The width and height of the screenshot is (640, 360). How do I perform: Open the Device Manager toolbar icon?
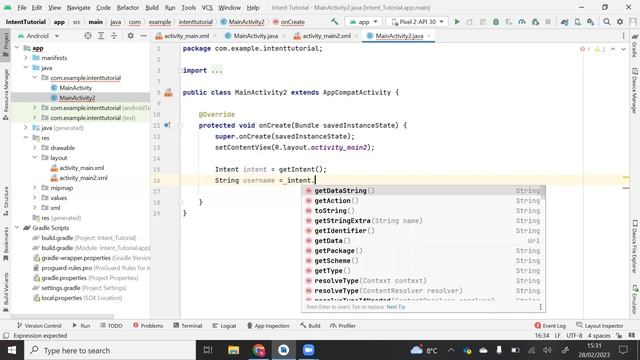click(578, 22)
